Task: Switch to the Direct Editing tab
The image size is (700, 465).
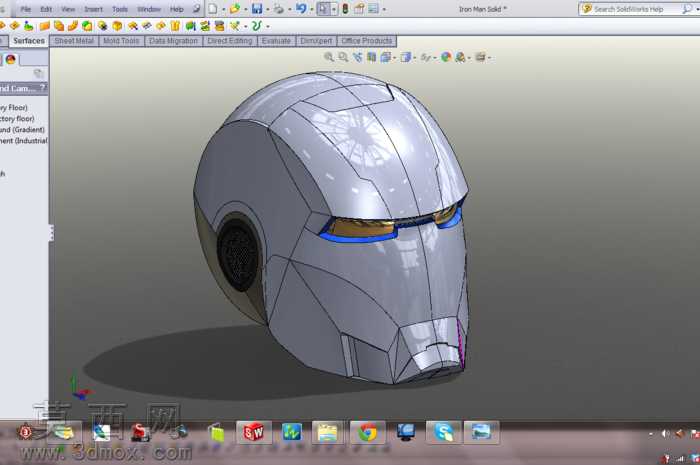Action: pos(230,41)
